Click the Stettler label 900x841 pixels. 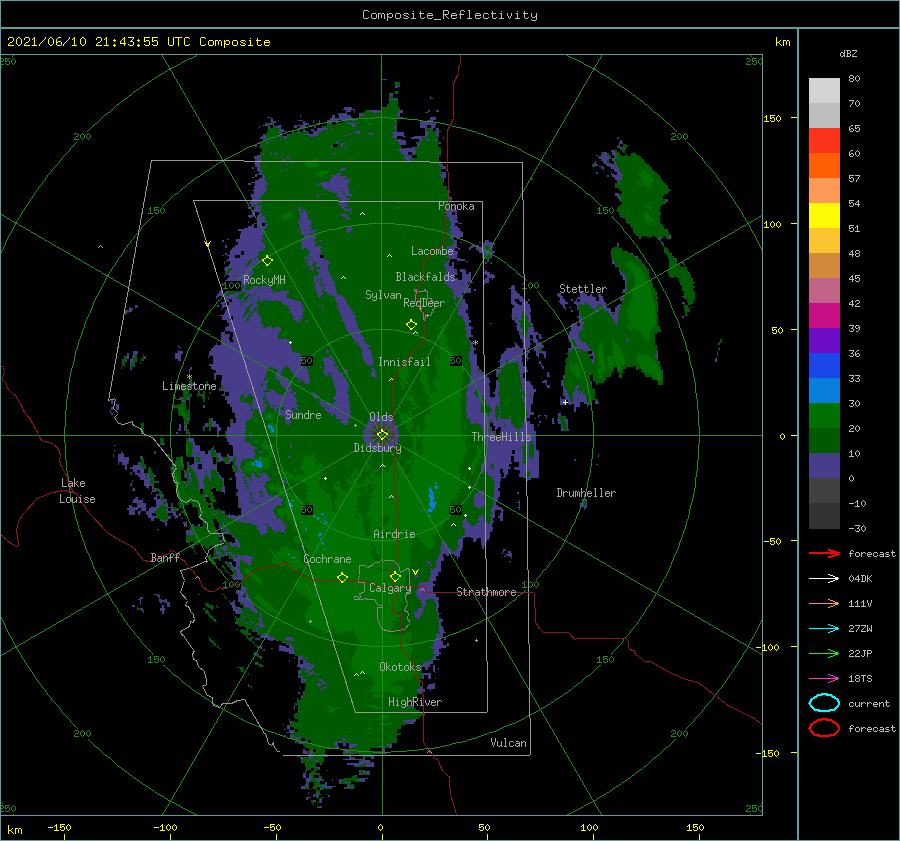tap(583, 289)
